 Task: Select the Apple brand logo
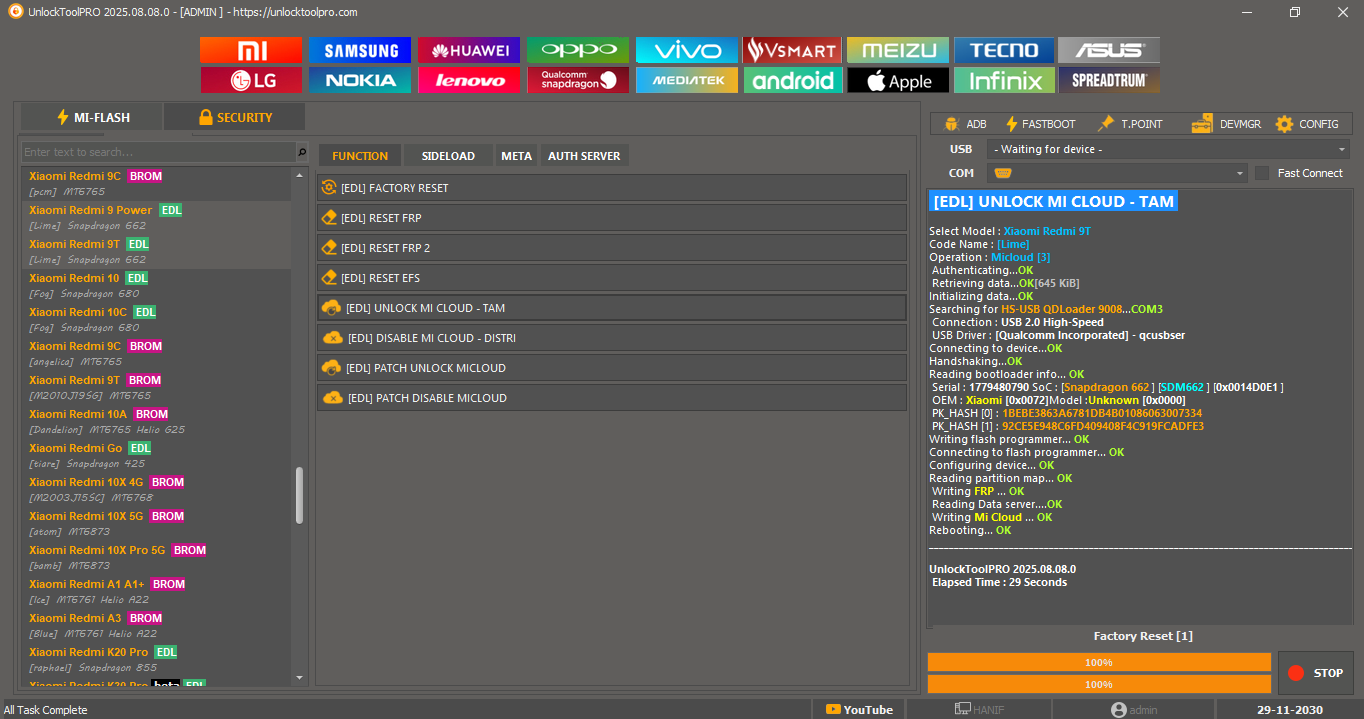coord(897,80)
